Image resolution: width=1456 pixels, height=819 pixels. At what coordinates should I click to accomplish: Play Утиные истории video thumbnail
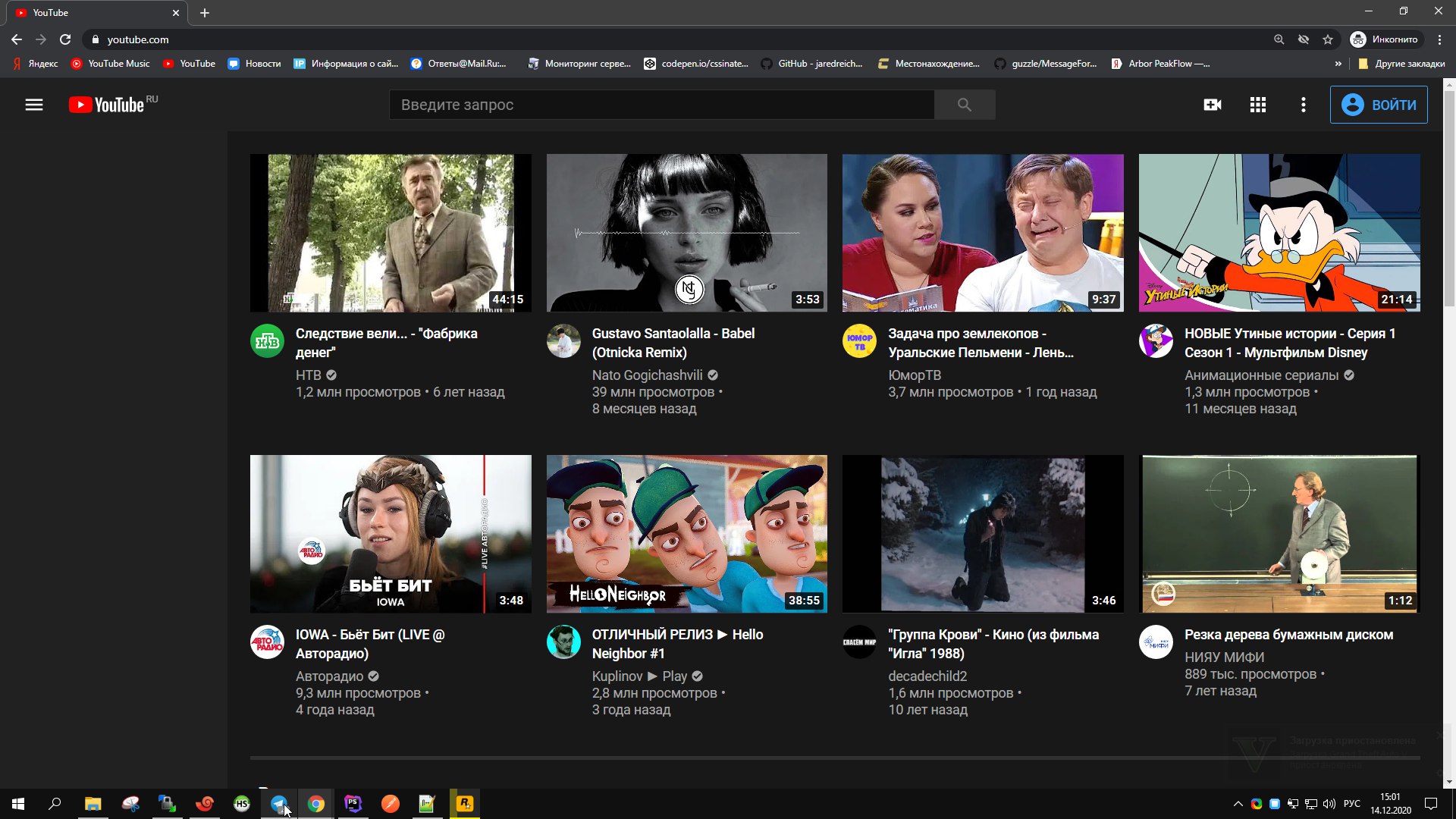(x=1279, y=233)
